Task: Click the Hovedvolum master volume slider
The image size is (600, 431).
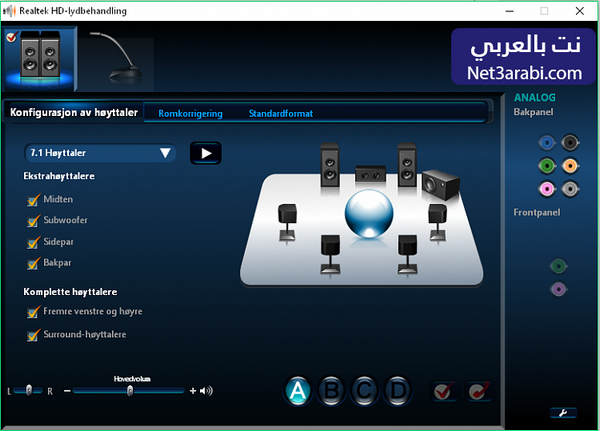Action: 129,391
